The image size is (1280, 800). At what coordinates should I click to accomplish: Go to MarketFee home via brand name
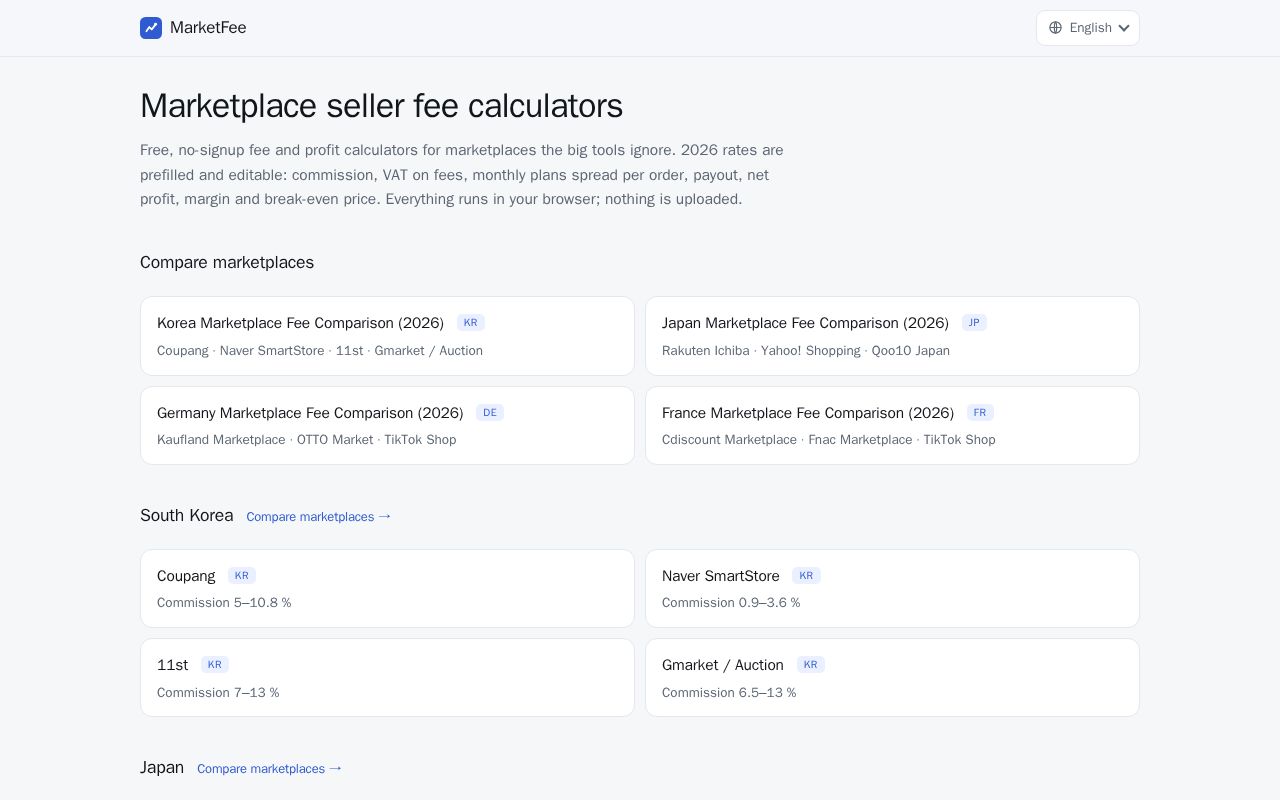coord(208,28)
